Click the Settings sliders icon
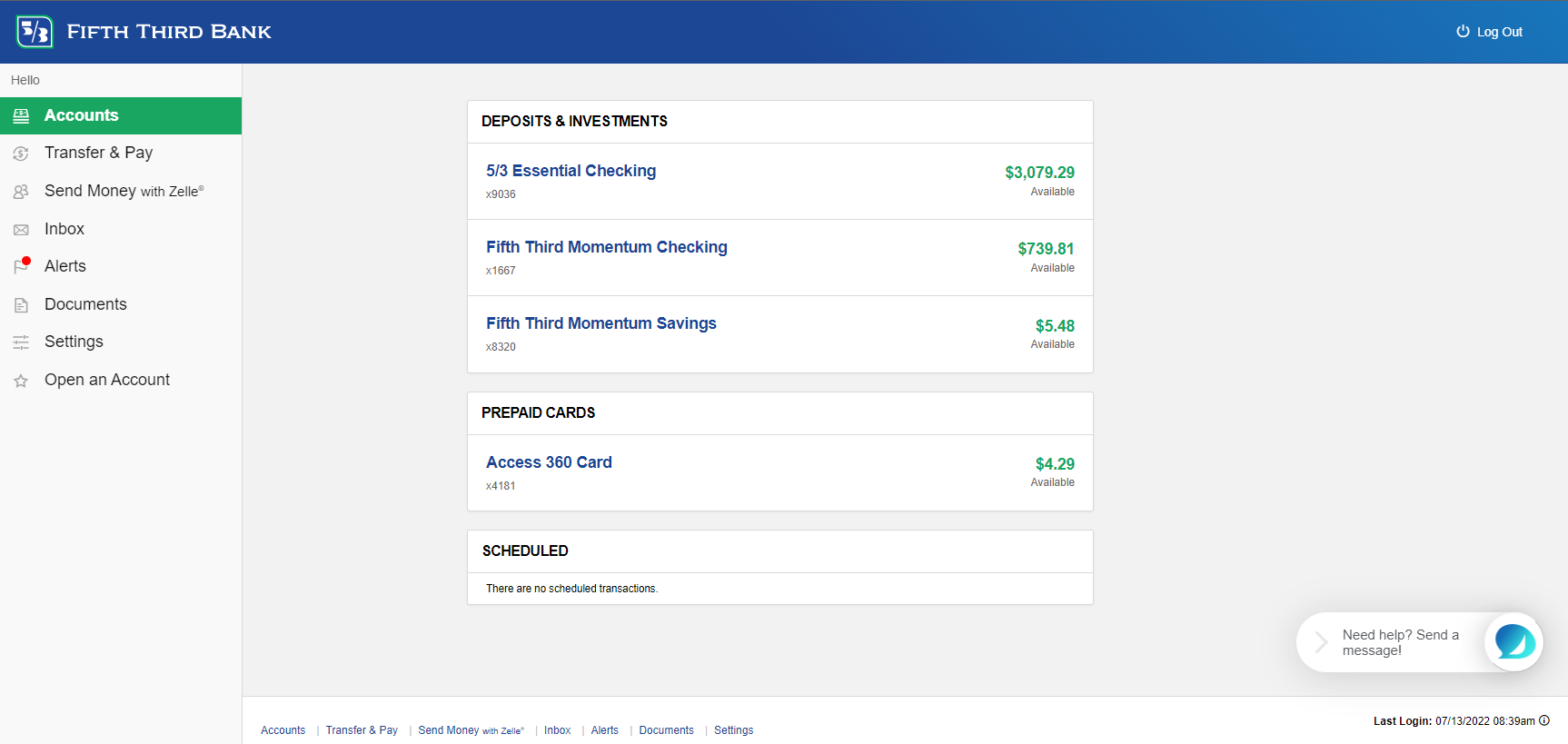1568x744 pixels. coord(21,342)
